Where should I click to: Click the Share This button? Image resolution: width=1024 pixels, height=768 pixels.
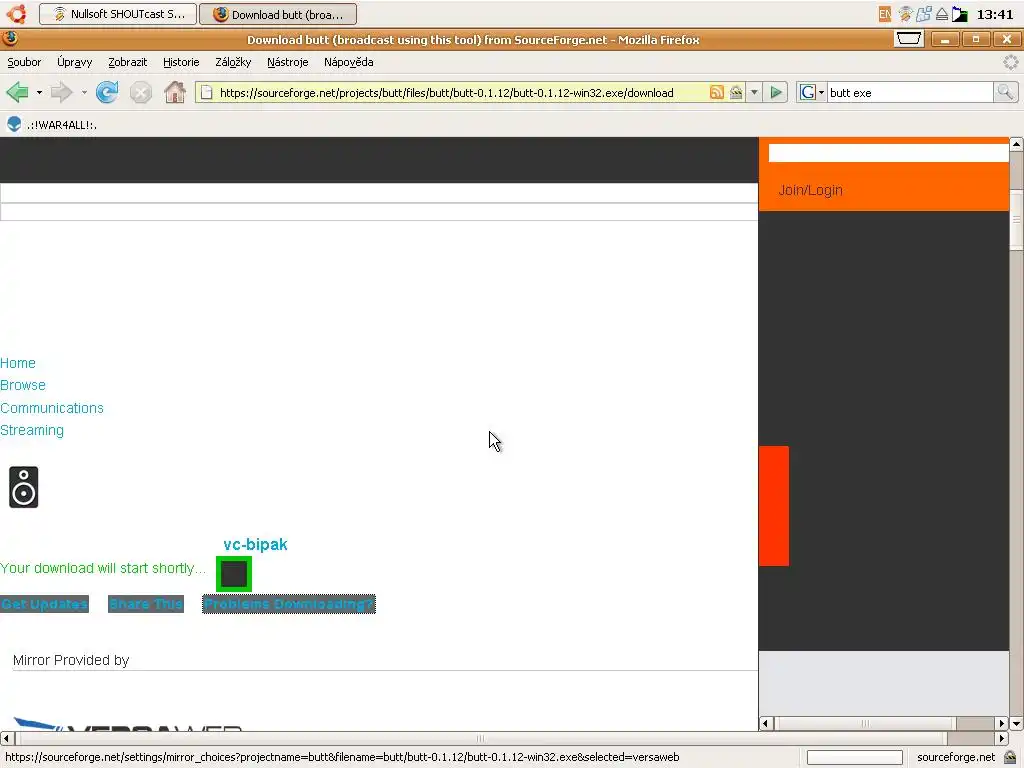coord(146,605)
